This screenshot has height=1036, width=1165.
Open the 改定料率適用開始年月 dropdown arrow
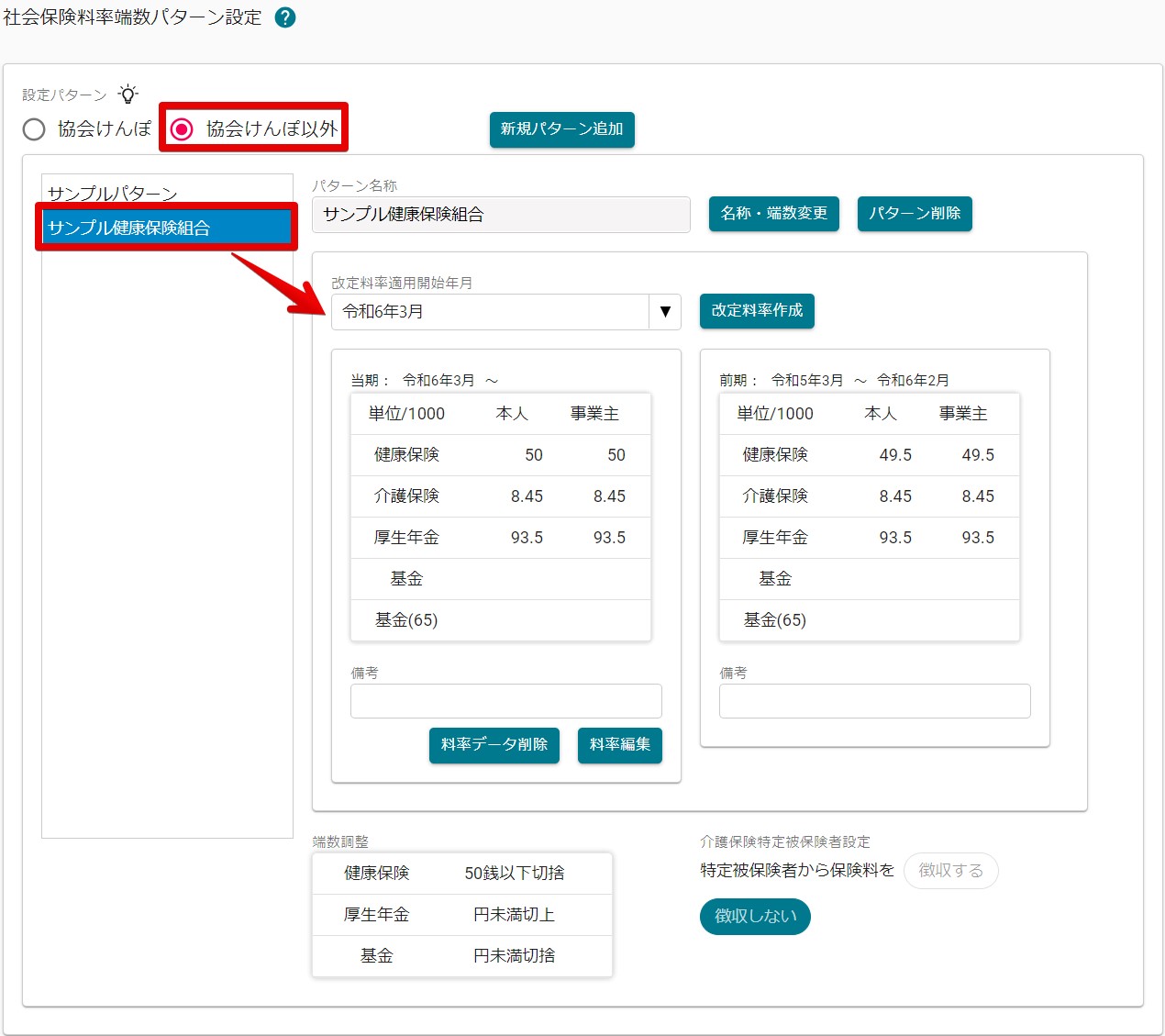665,312
